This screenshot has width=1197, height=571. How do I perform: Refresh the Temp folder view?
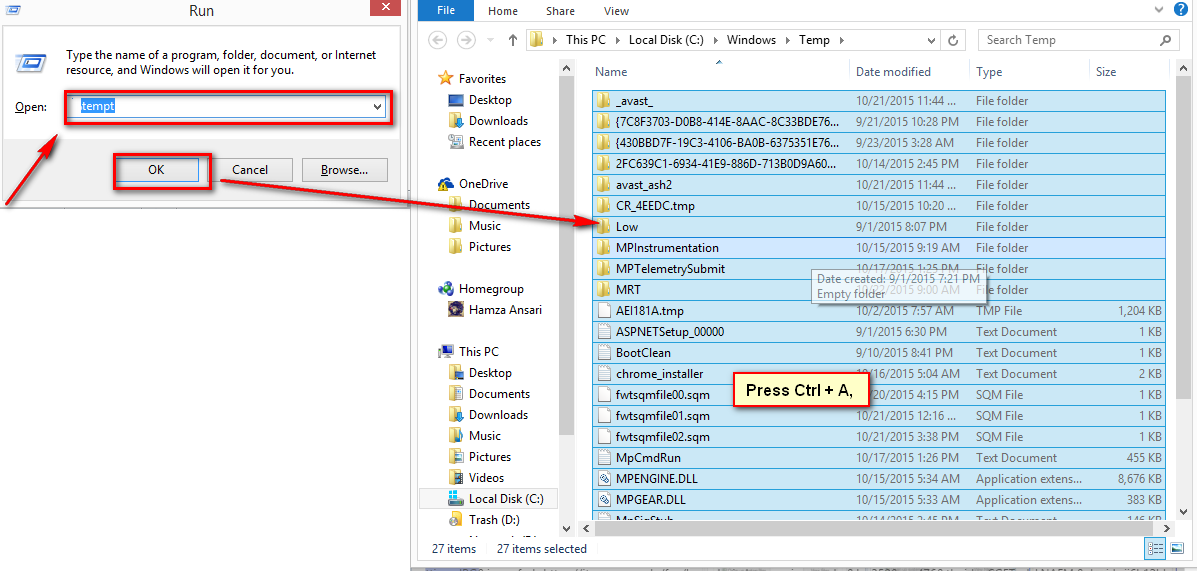click(953, 40)
